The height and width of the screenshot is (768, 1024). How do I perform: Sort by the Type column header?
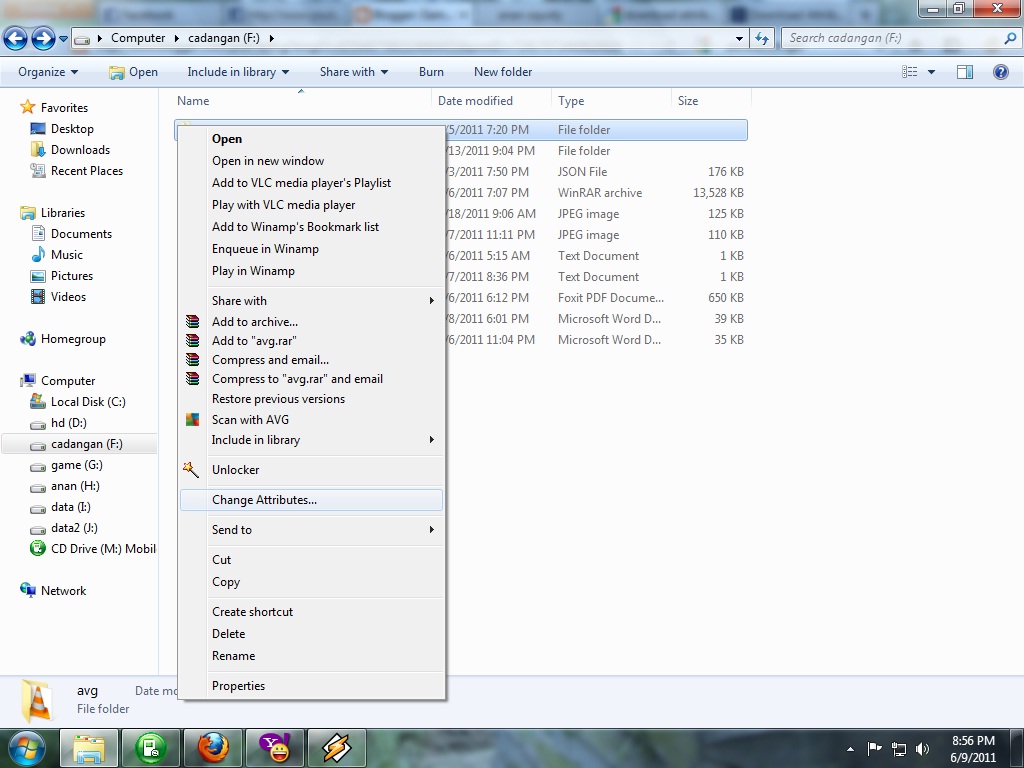(611, 101)
